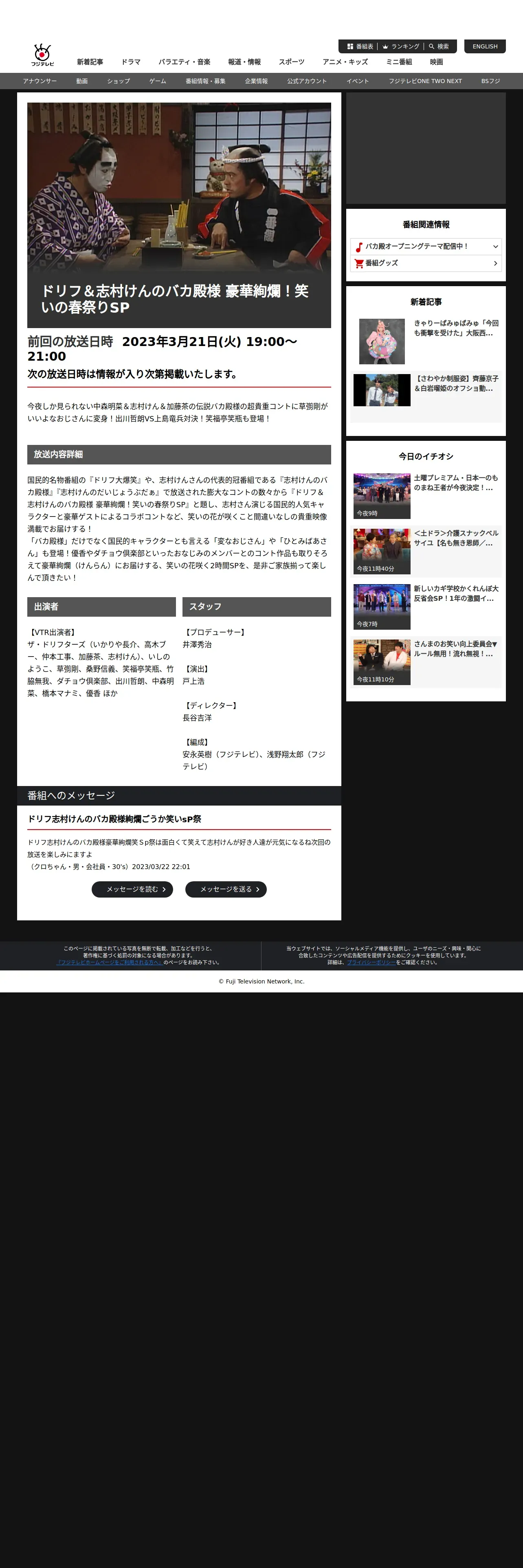
Task: Click メッセージを読む button
Action: coord(132,889)
